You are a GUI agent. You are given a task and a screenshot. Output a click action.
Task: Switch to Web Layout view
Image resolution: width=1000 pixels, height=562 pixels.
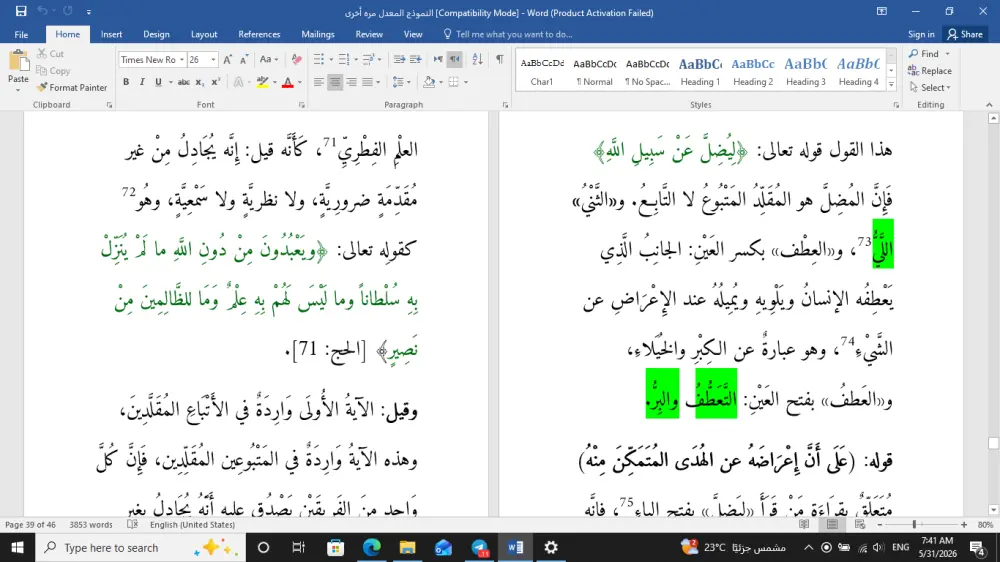(x=860, y=524)
